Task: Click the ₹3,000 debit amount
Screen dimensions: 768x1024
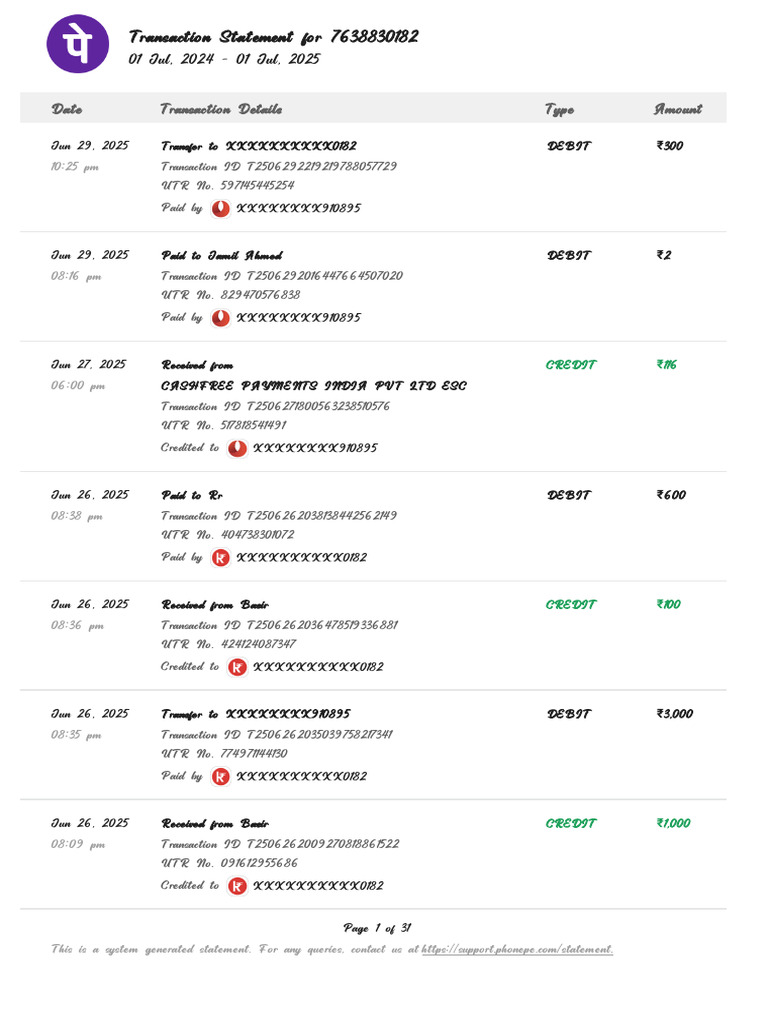Action: click(674, 714)
